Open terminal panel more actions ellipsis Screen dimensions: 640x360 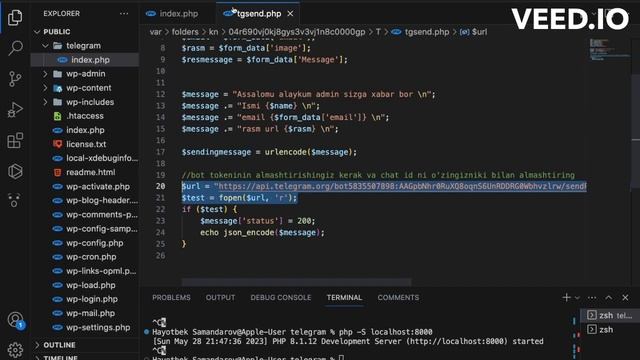[592, 298]
